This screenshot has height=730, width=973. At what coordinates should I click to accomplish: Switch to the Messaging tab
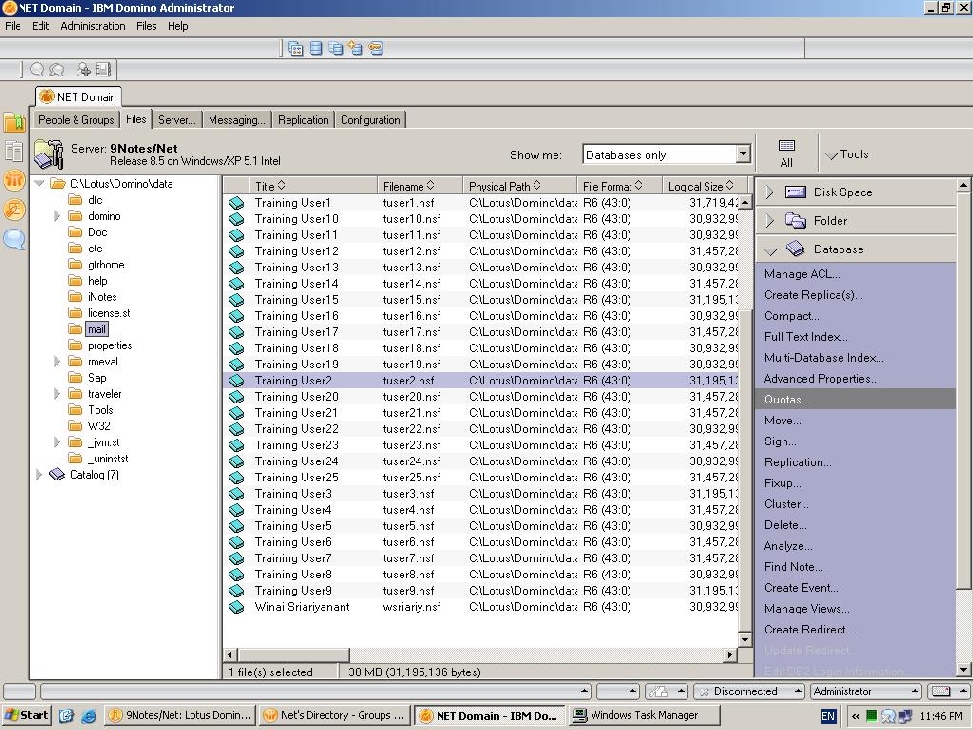[x=237, y=120]
